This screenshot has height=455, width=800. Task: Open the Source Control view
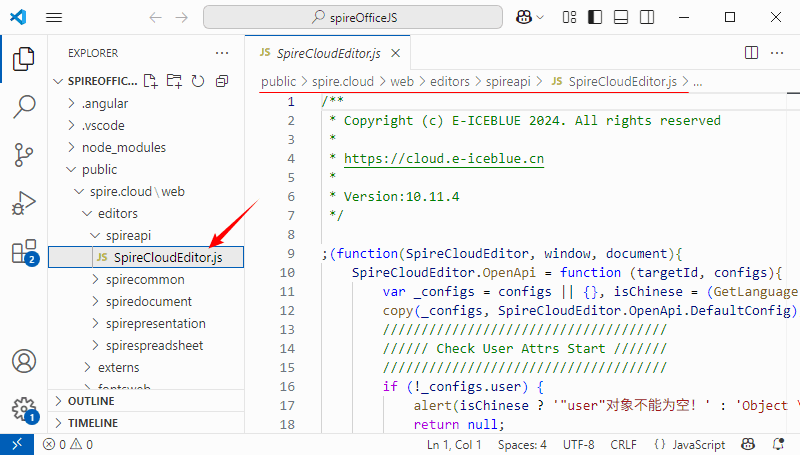coord(23,155)
